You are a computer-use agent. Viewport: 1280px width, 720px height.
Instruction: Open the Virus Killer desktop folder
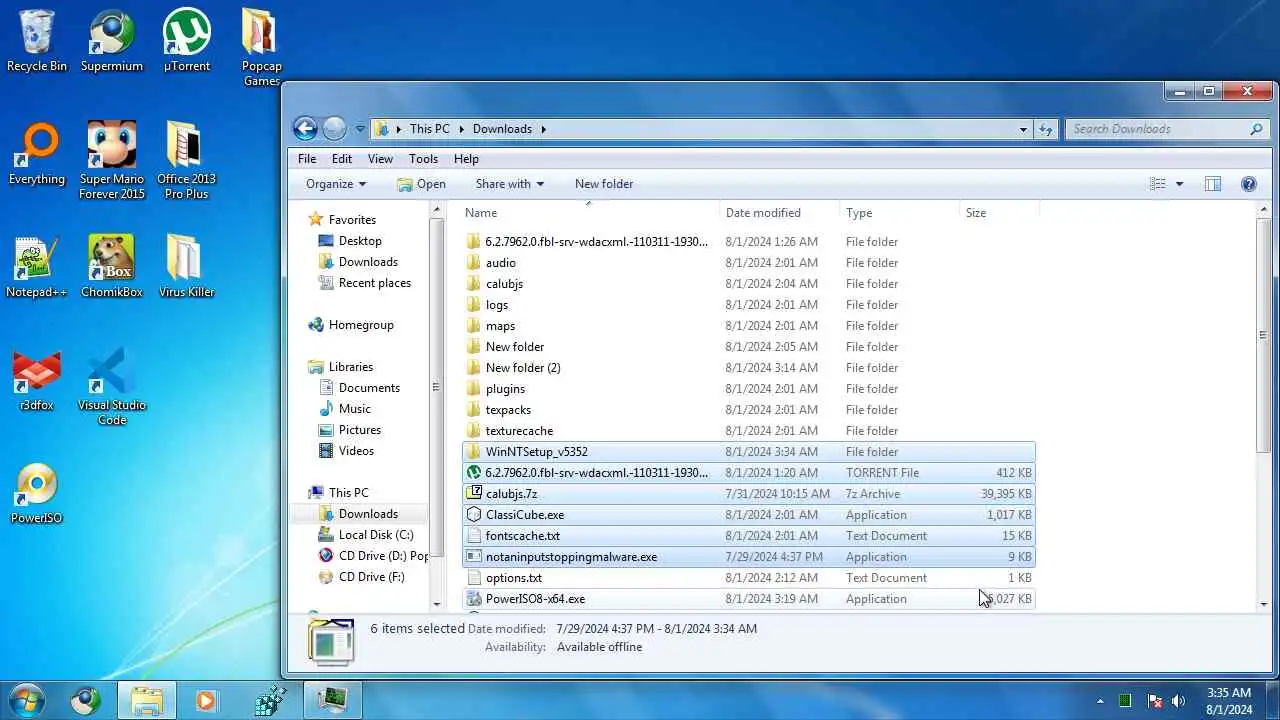point(187,267)
